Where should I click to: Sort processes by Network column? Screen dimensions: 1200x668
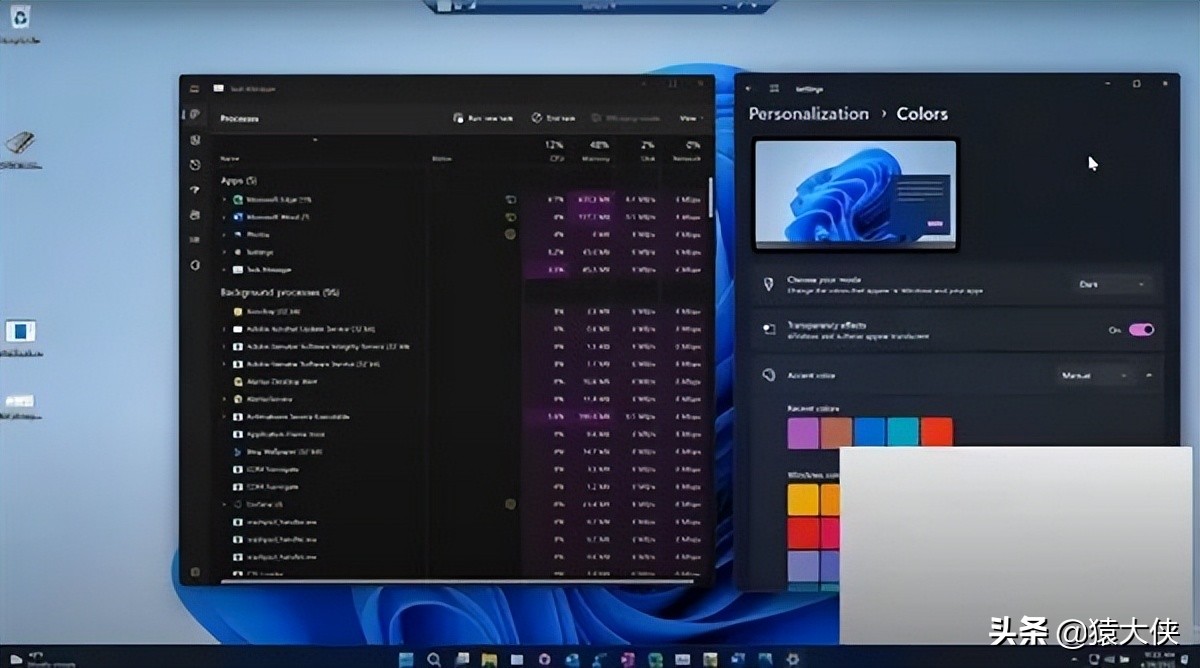pos(688,151)
